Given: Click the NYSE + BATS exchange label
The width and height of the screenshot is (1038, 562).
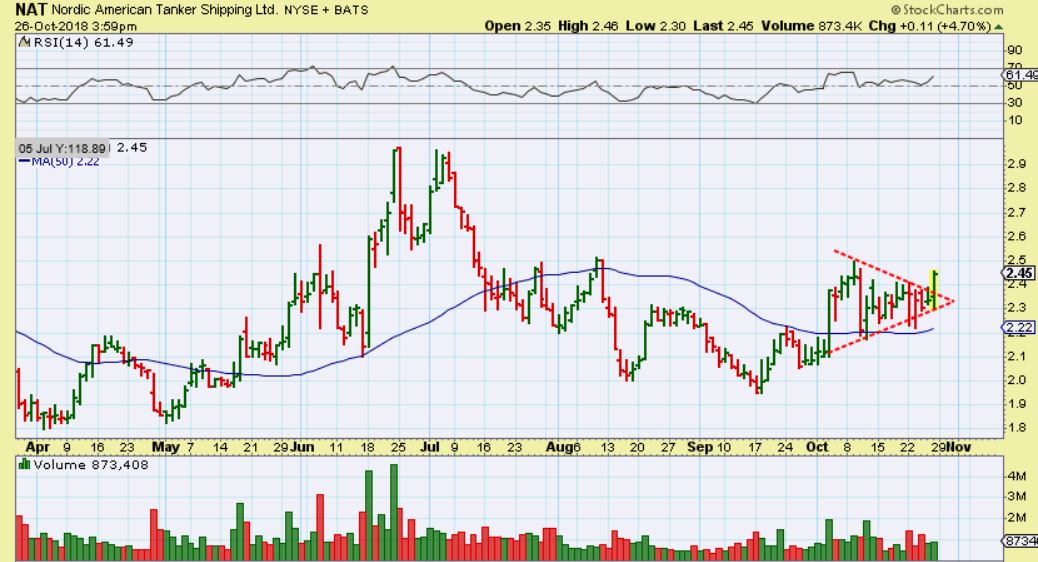Looking at the screenshot, I should [326, 10].
